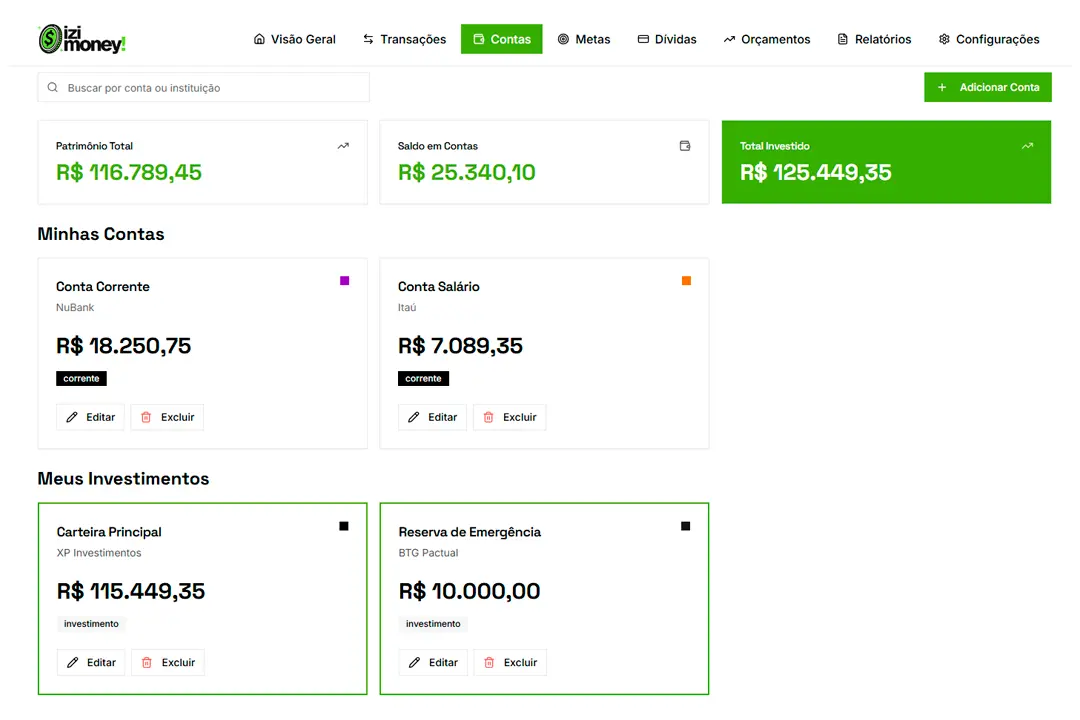Click the Adicionar Conta button

988,87
